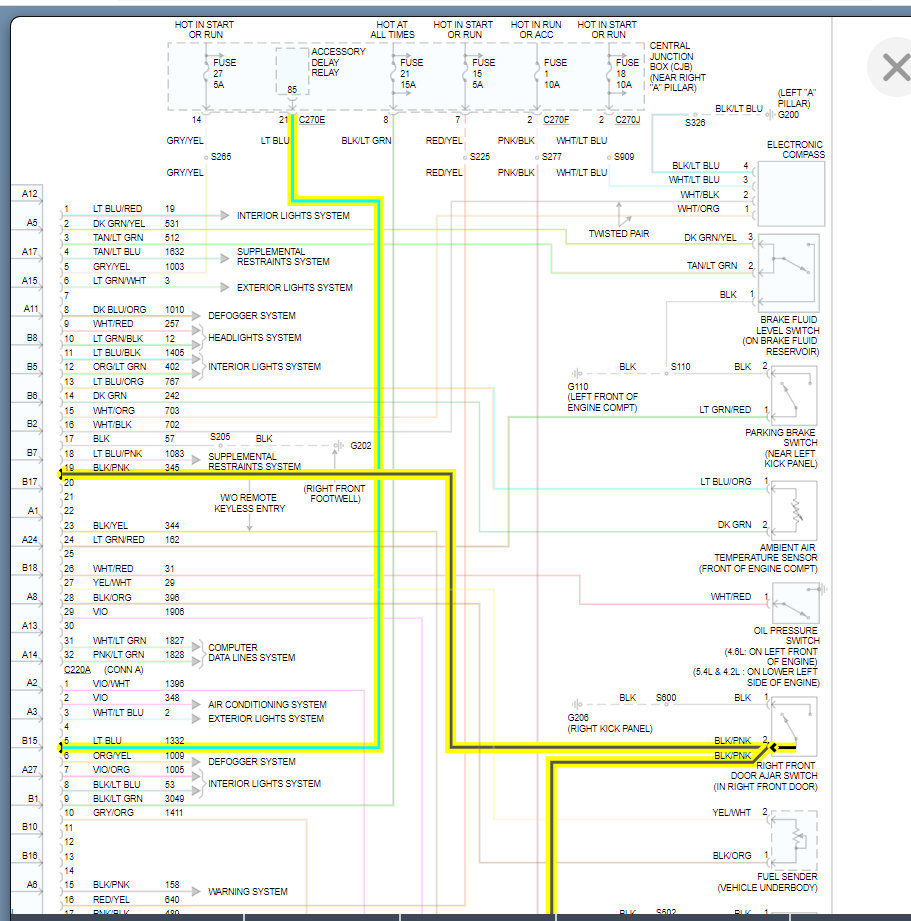This screenshot has height=921, width=911.
Task: Click splice label S800
Action: (666, 698)
